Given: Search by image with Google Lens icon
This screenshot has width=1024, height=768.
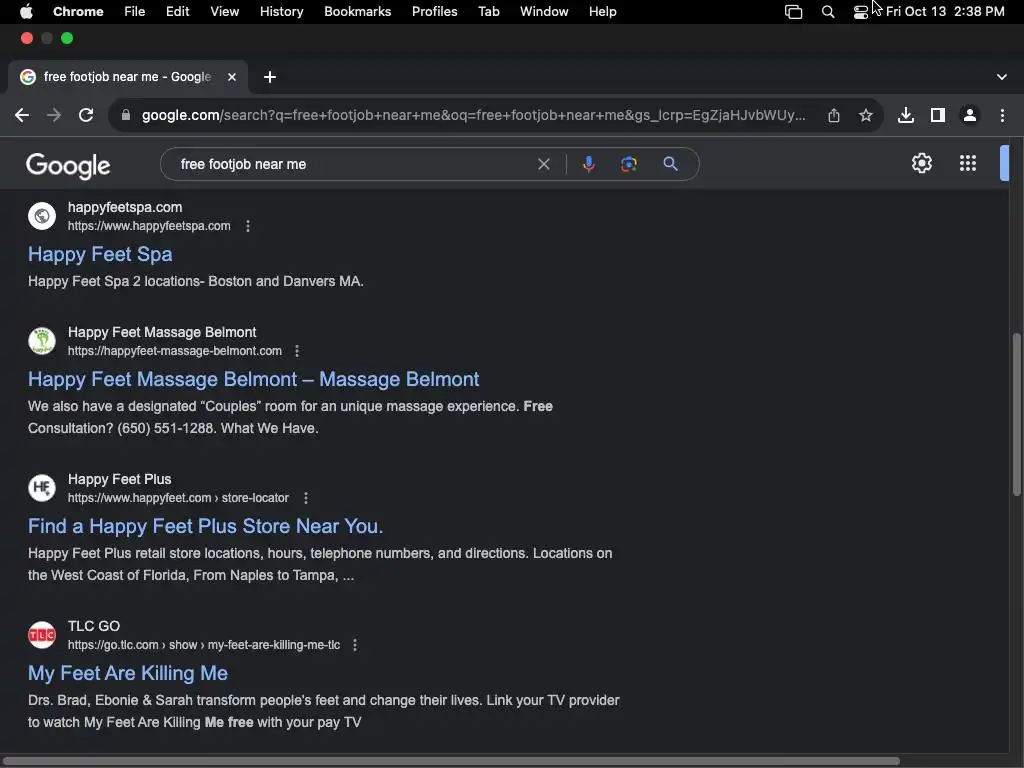Looking at the screenshot, I should click(628, 164).
